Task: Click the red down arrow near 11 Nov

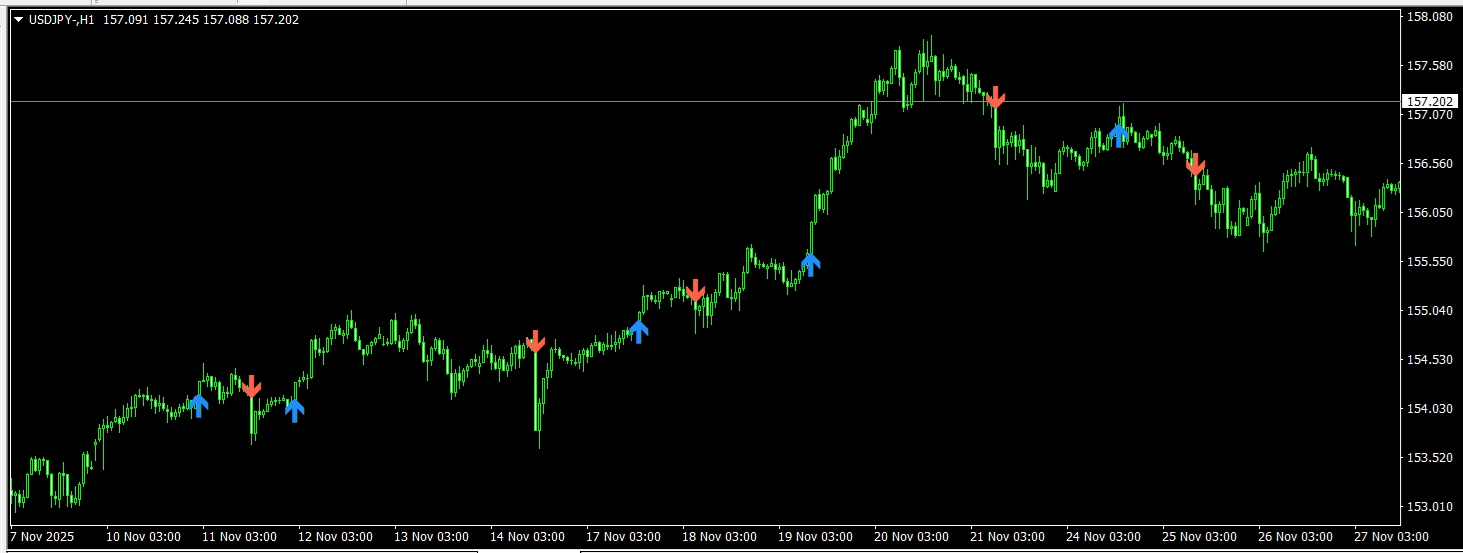Action: [251, 386]
